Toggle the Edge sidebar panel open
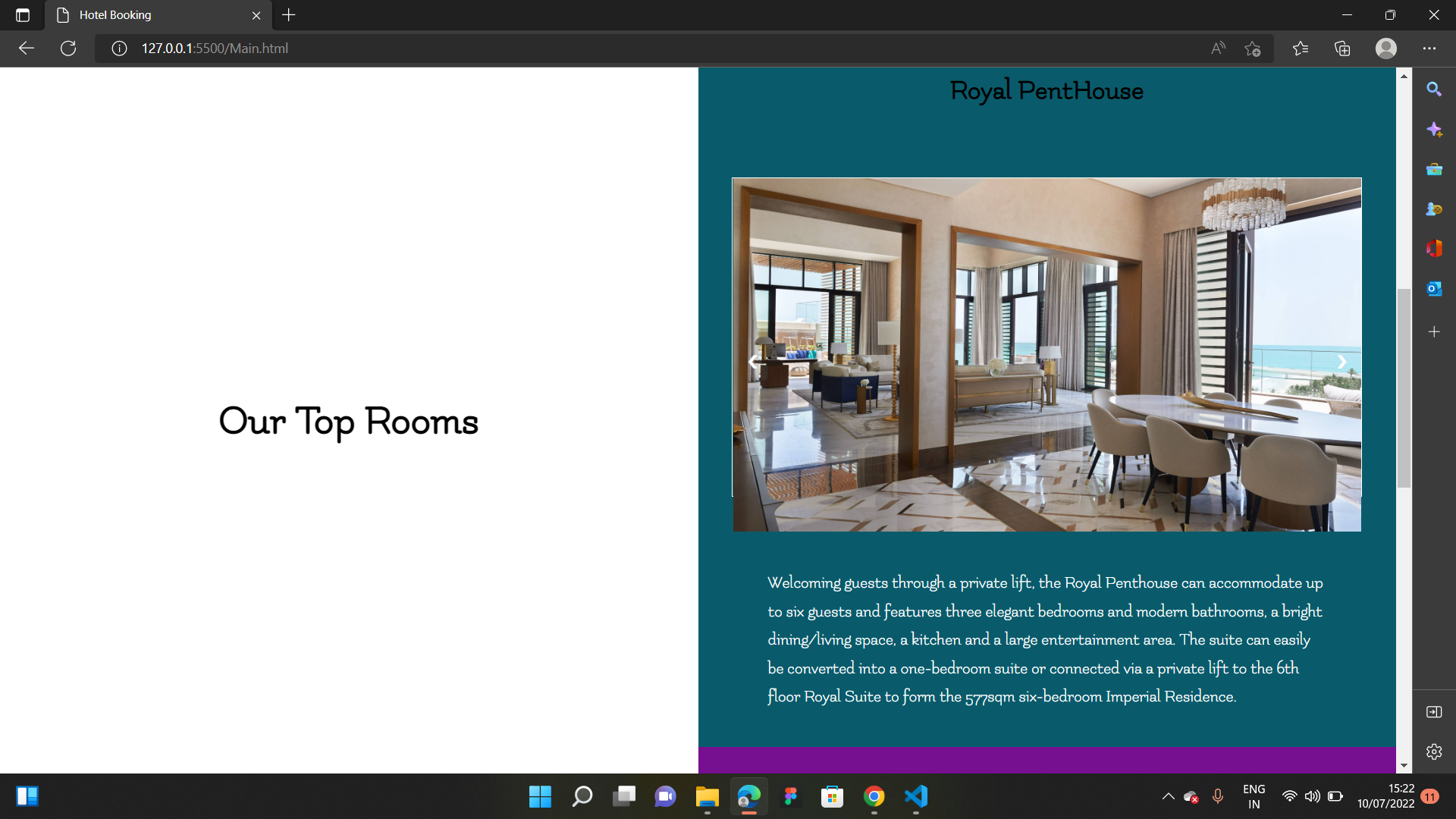Screen dimensions: 1456x819 click(x=1434, y=711)
